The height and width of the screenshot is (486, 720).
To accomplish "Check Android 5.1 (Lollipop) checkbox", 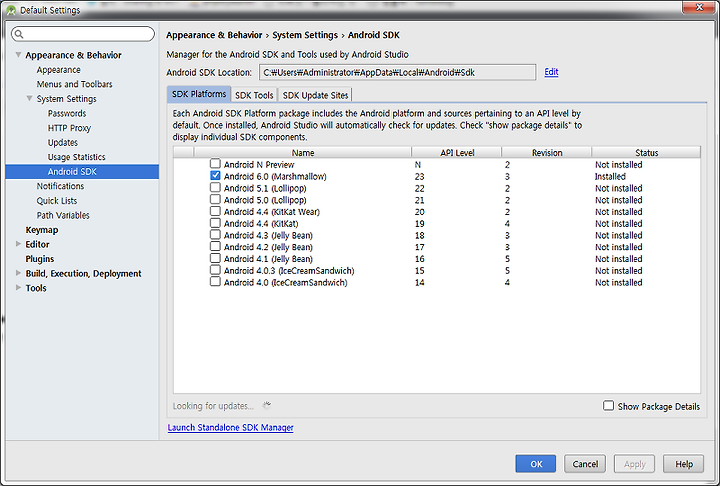I will point(215,187).
